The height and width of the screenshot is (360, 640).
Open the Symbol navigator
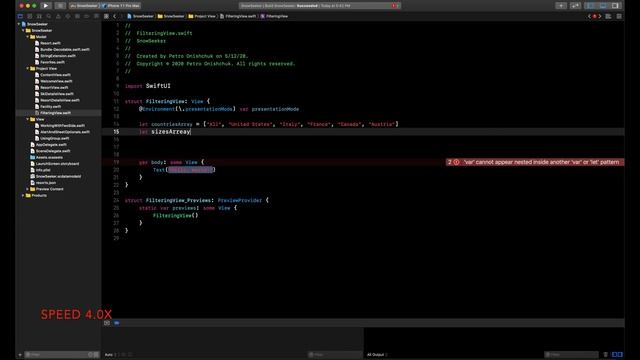coord(39,16)
